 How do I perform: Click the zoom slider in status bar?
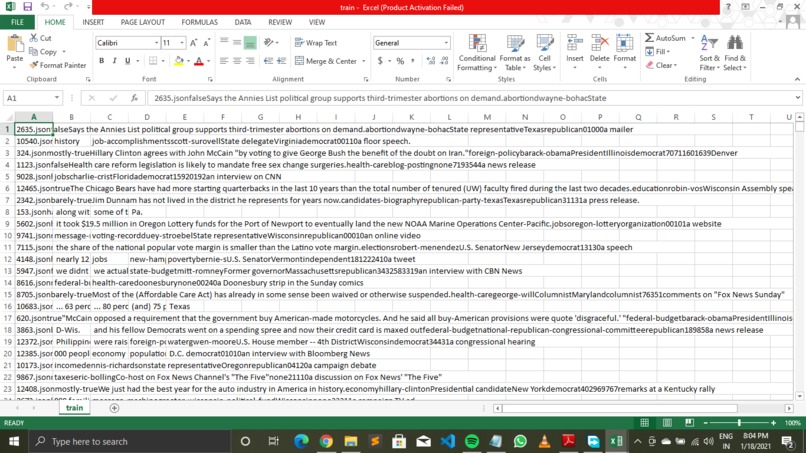click(739, 423)
